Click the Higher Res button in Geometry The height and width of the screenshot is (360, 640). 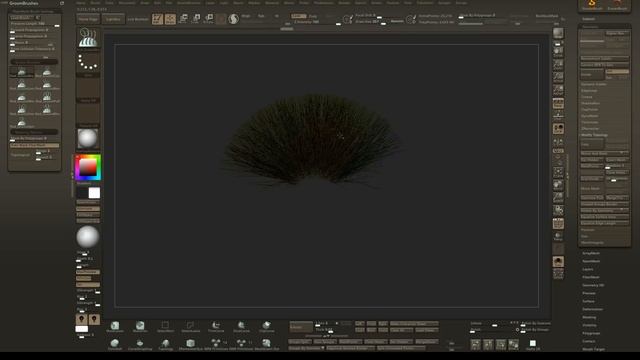(617, 33)
